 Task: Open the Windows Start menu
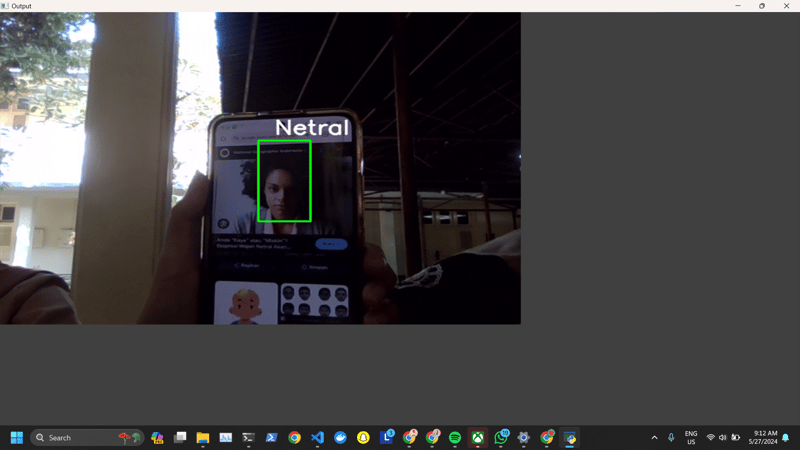[17, 438]
